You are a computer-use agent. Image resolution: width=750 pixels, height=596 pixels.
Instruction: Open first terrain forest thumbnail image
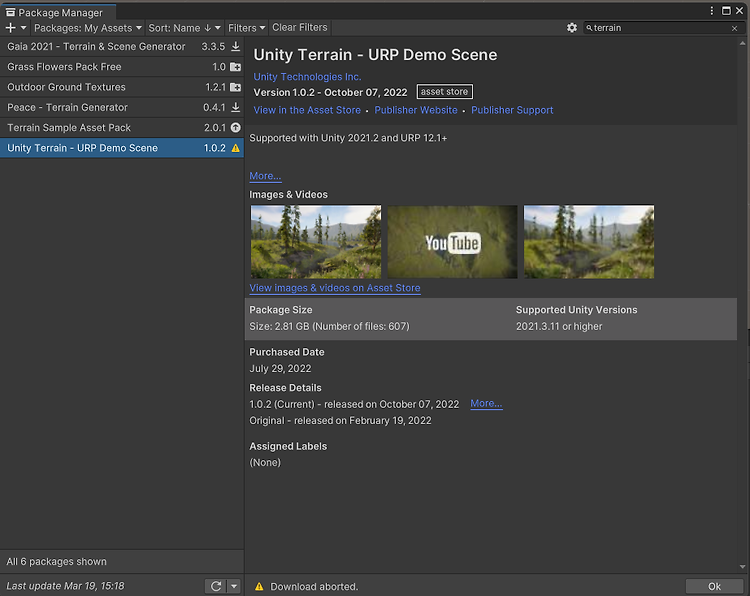[316, 242]
